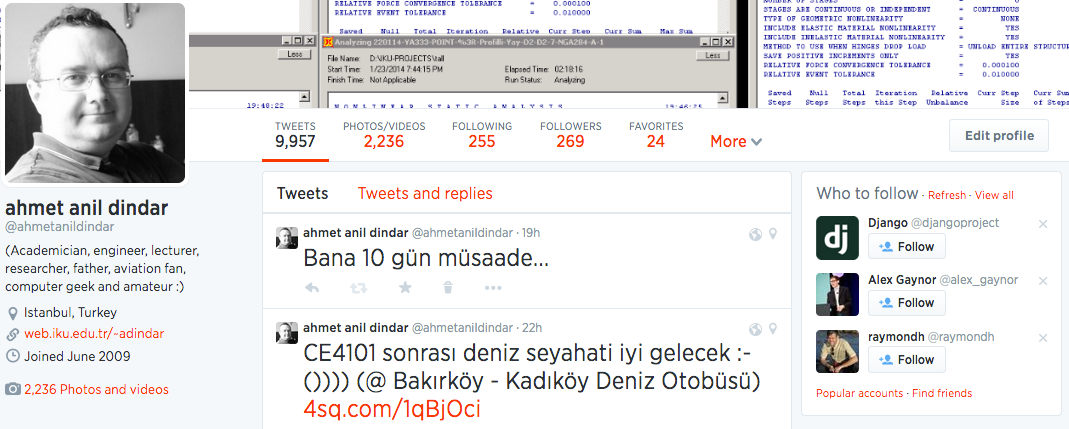Open the 2,236 Photos and videos link
Viewport: 1069px width, 429px height.
pyautogui.click(x=96, y=389)
